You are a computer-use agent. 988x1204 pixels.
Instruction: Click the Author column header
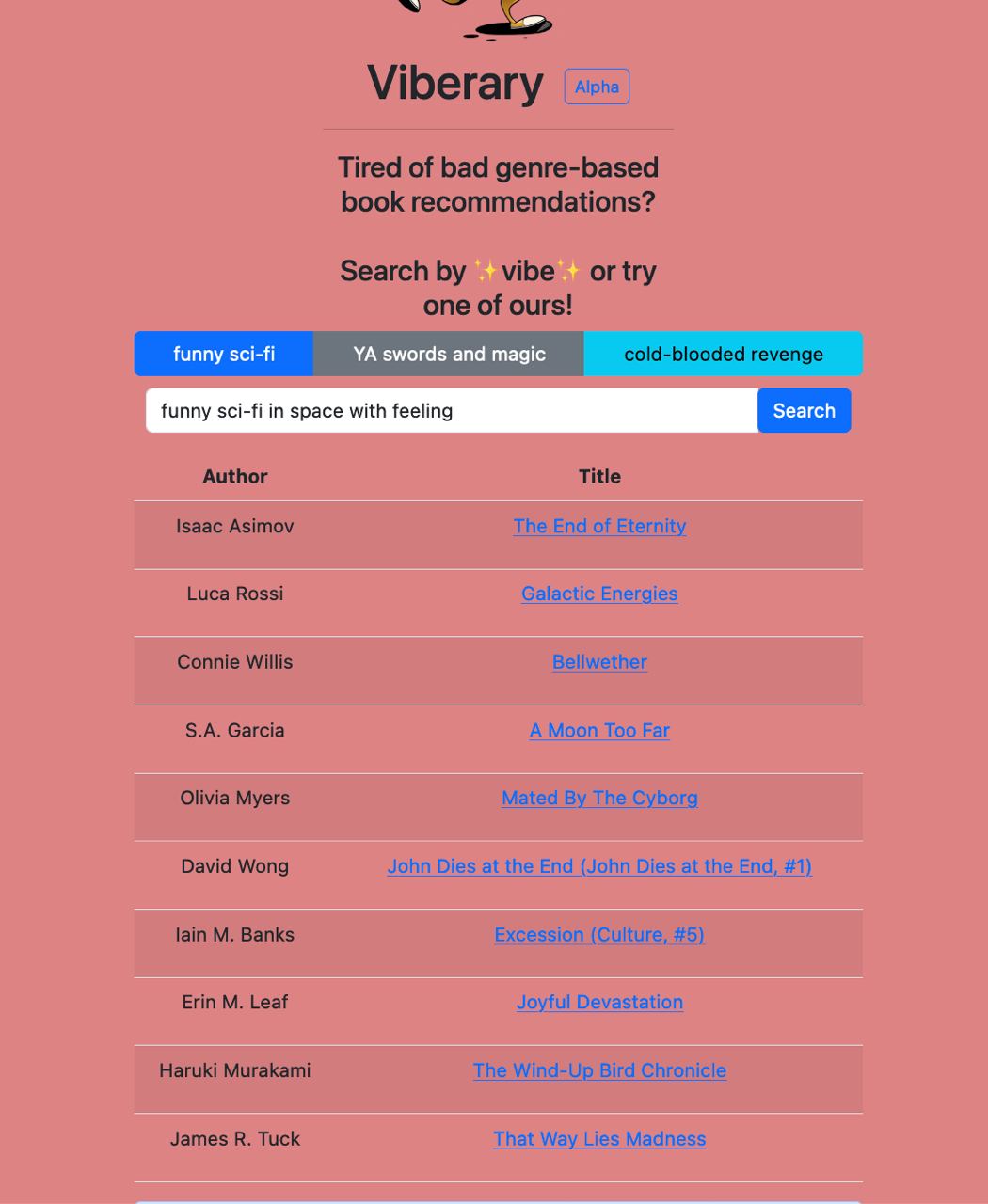click(235, 476)
